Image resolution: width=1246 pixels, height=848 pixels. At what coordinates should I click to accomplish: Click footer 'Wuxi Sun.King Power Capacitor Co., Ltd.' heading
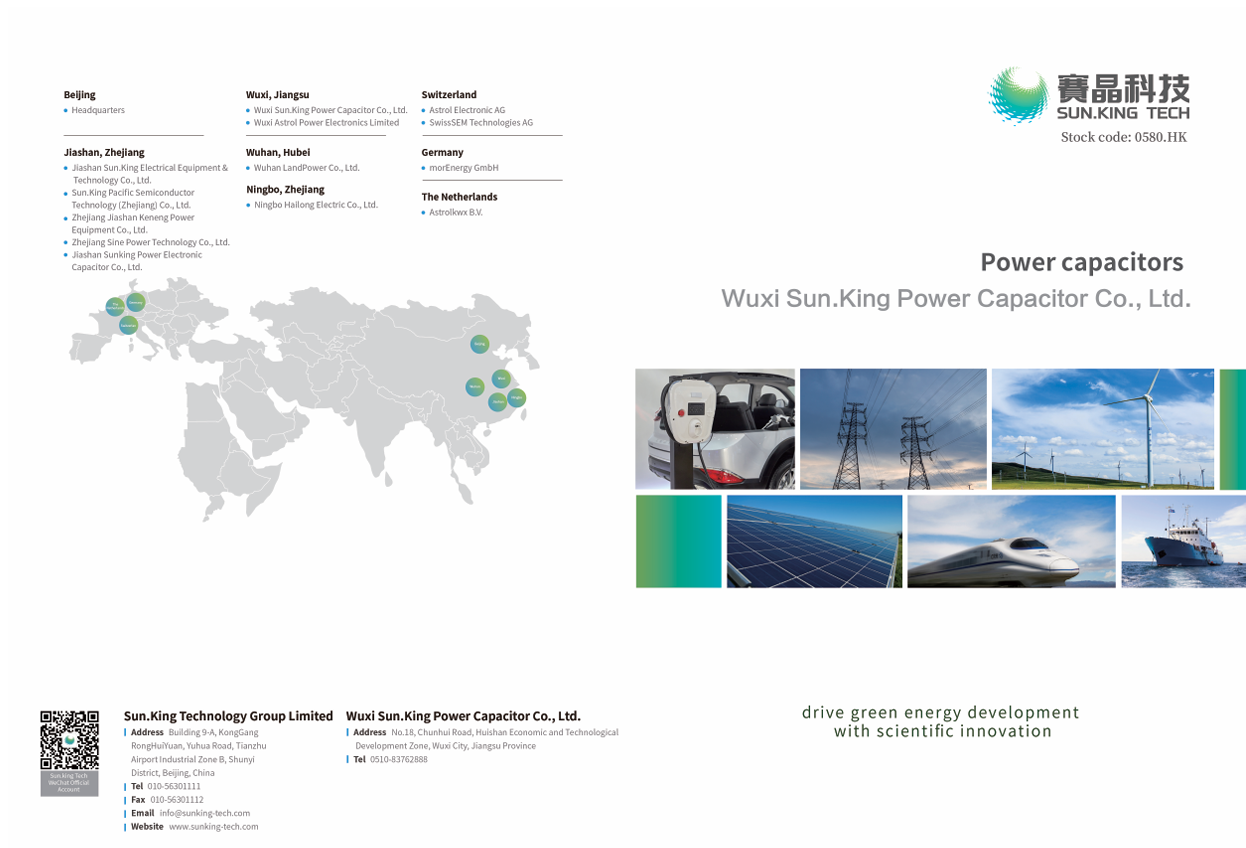463,716
